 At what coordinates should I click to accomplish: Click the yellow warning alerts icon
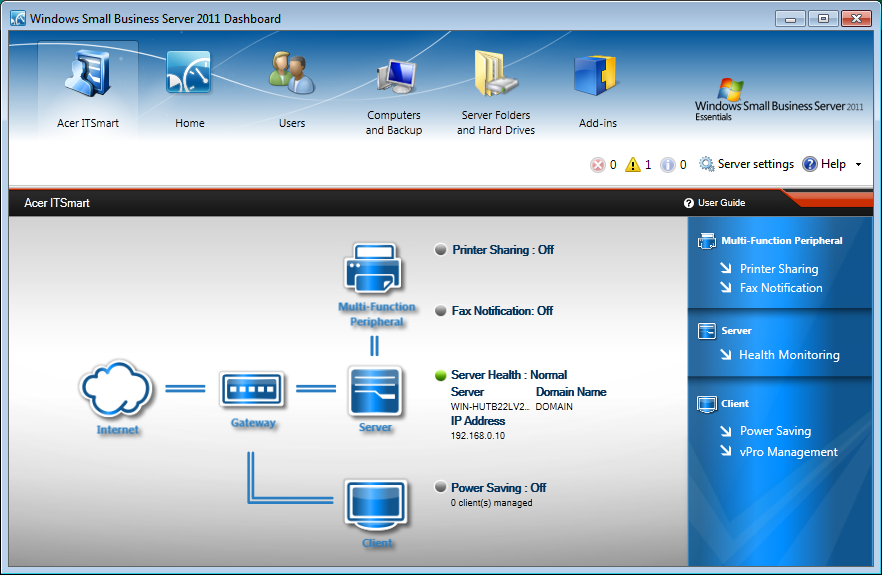[x=633, y=164]
